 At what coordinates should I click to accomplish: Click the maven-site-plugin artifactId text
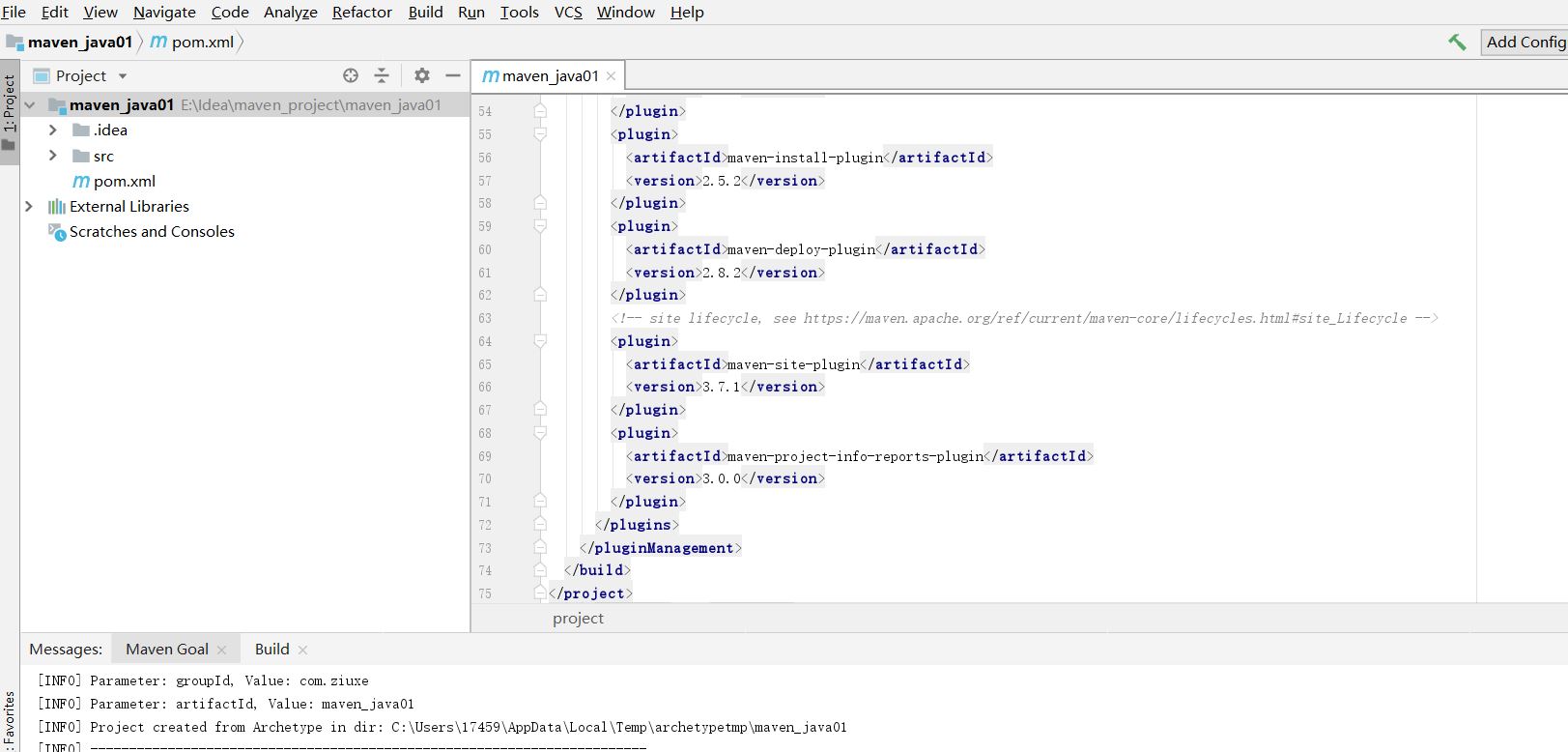point(793,364)
